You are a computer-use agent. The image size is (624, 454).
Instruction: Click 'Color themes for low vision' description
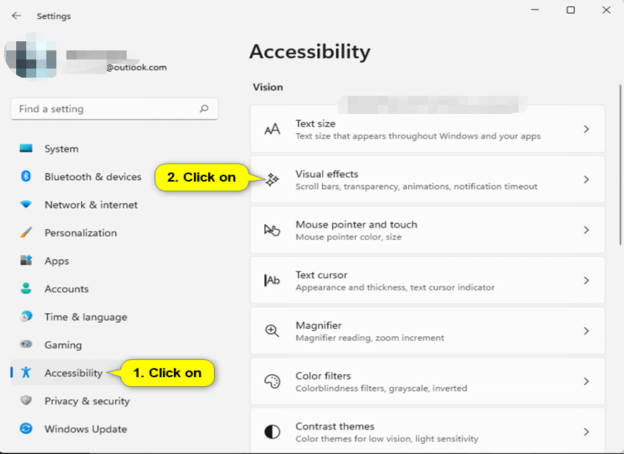(x=387, y=439)
